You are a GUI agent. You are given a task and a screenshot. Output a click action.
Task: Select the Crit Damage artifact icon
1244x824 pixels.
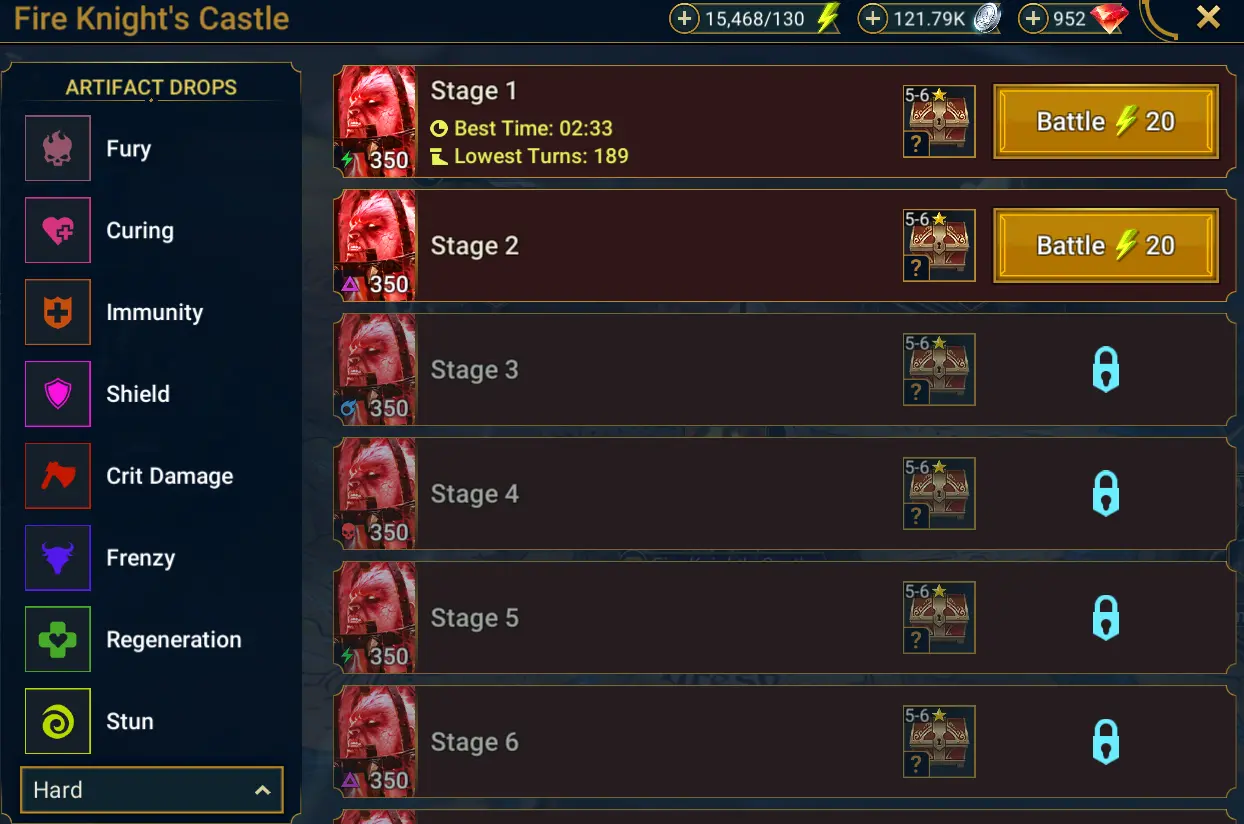pyautogui.click(x=58, y=476)
